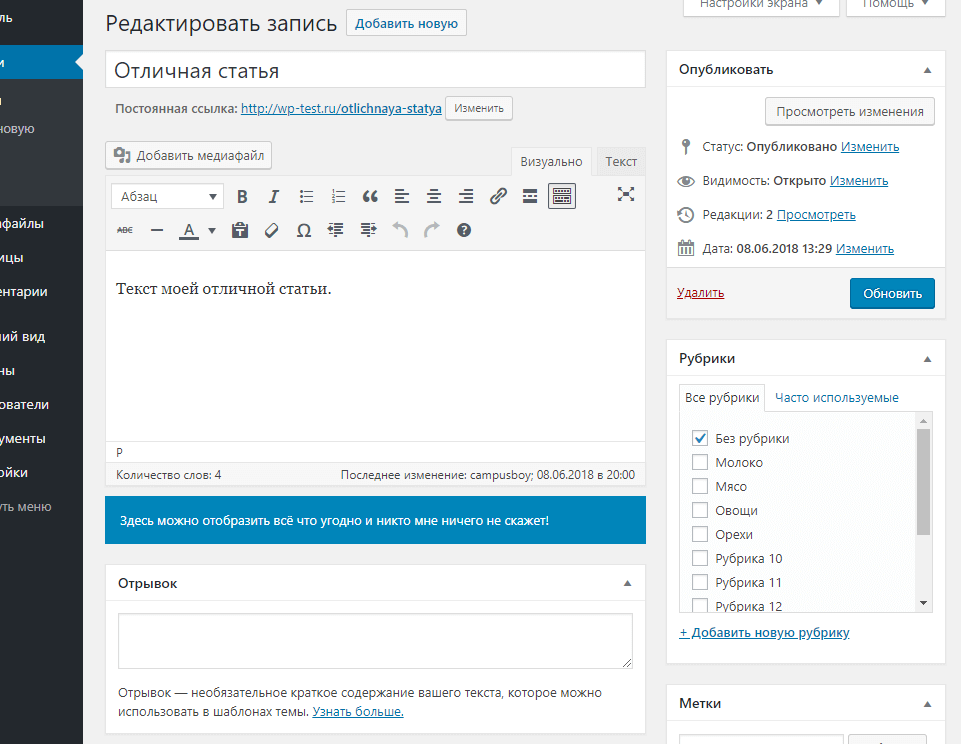This screenshot has height=744, width=961.
Task: Open the Абзац paragraph format dropdown
Action: [167, 197]
